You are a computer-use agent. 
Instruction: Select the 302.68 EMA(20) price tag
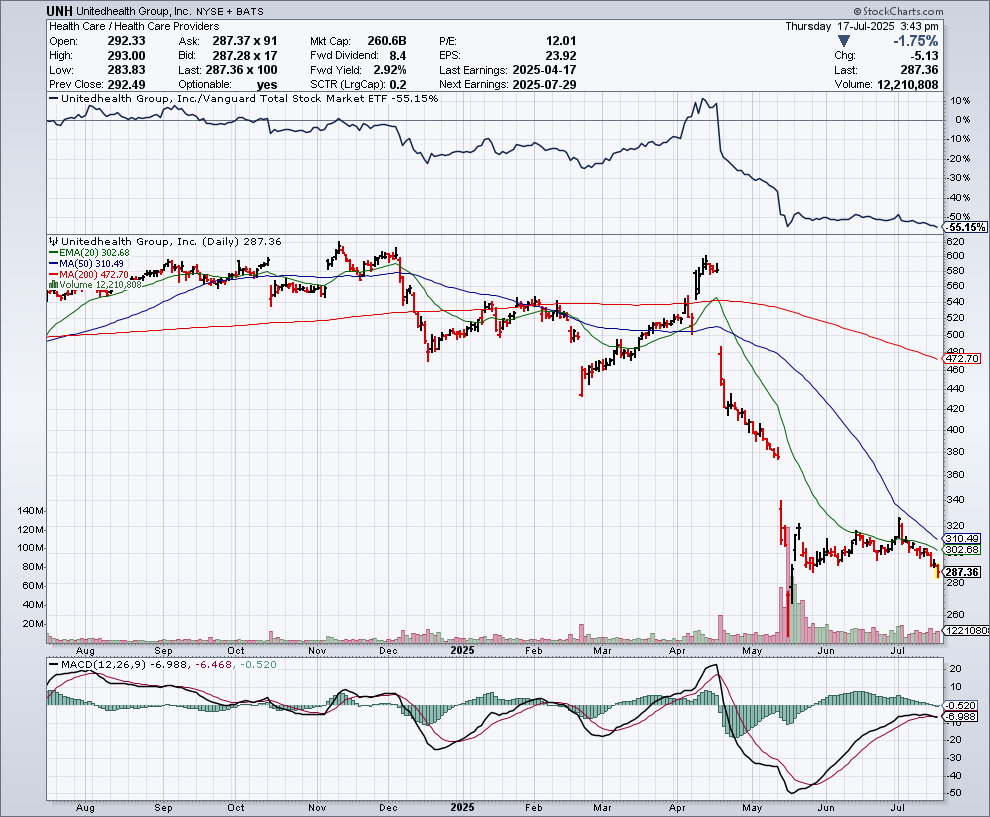click(x=962, y=550)
